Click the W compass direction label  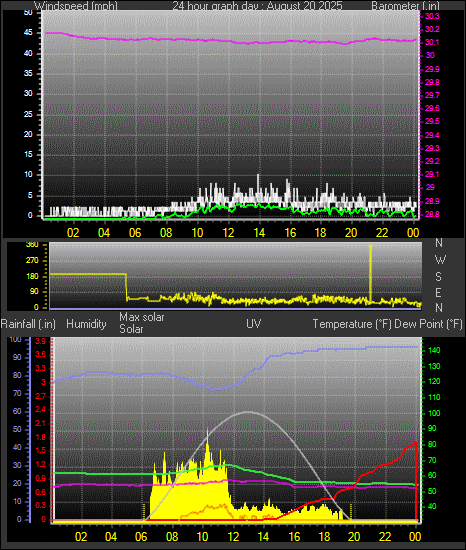[x=440, y=260]
